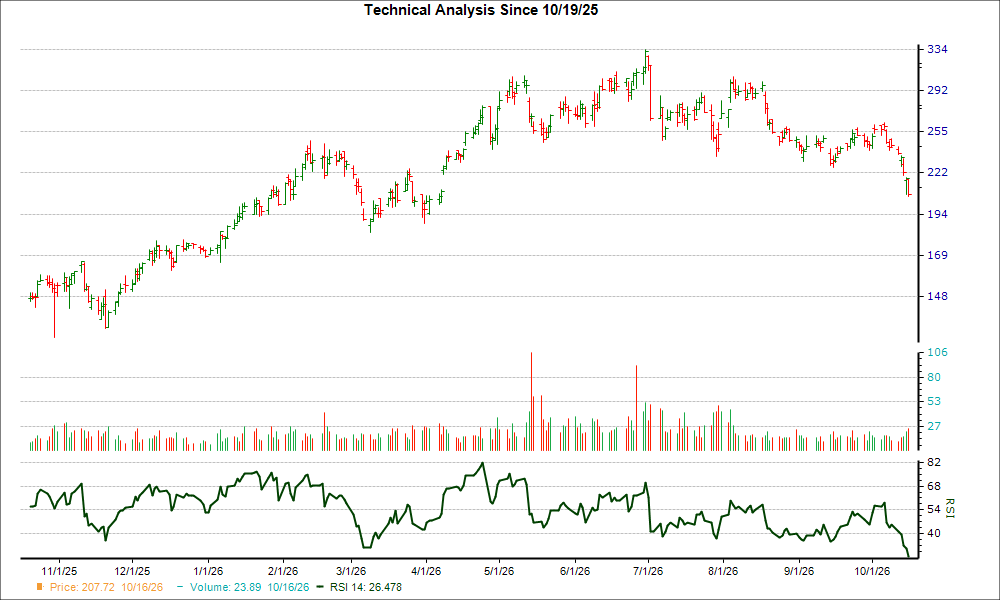
Task: Click the 255 price axis label
Action: pyautogui.click(x=937, y=131)
